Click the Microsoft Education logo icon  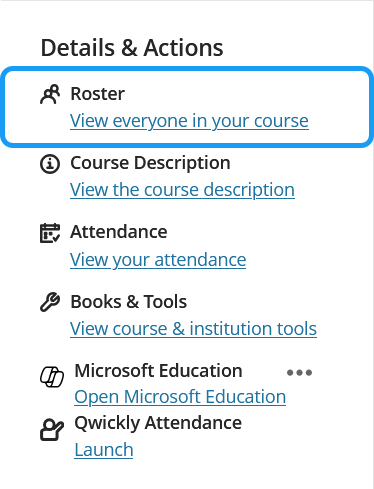(x=52, y=377)
